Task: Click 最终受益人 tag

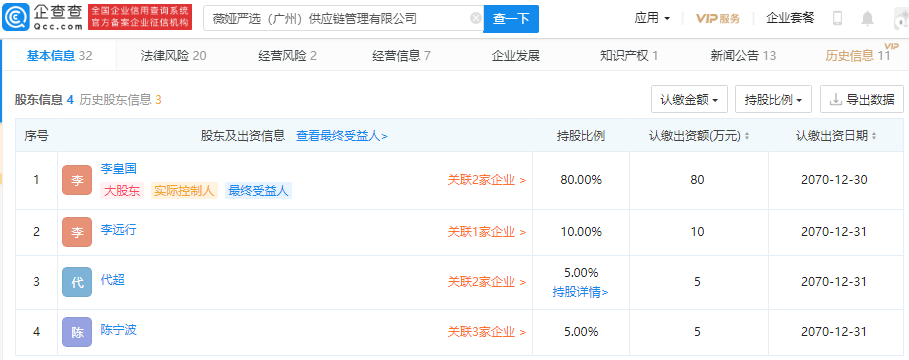Action: 258,191
